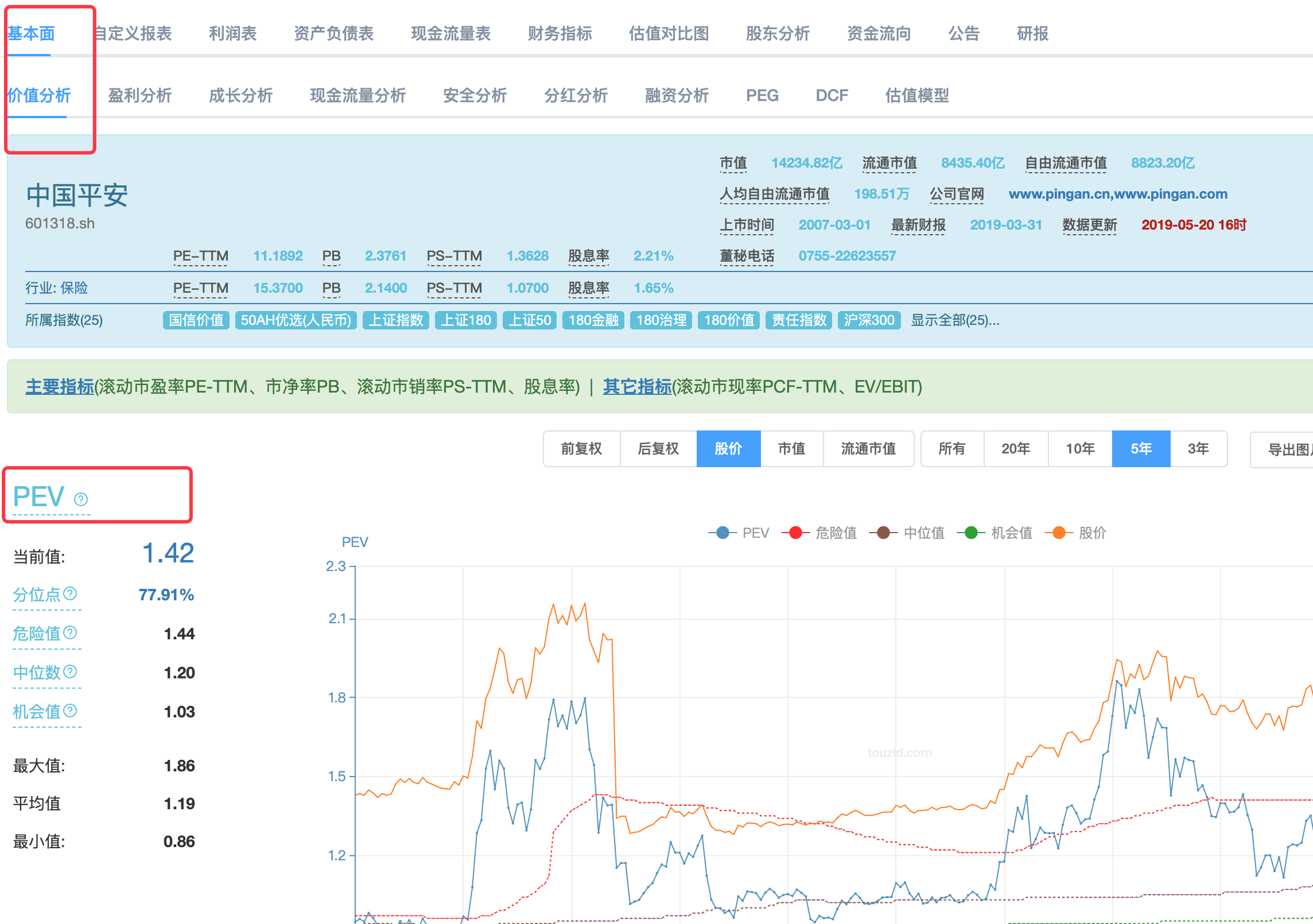The width and height of the screenshot is (1313, 924).
Task: Click the current PEV value 1.42
Action: (x=168, y=553)
